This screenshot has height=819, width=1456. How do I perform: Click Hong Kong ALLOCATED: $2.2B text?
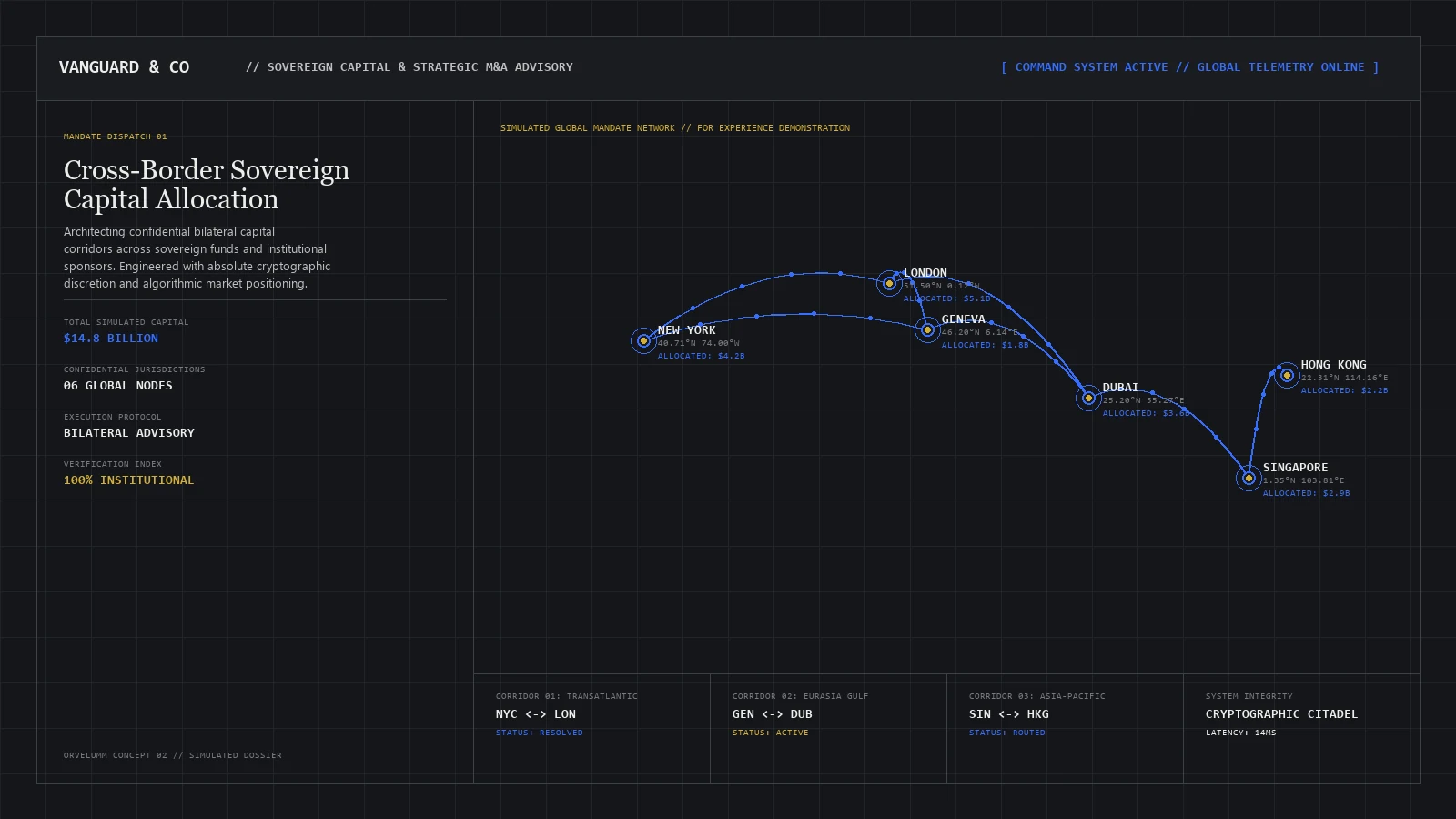pos(1345,390)
